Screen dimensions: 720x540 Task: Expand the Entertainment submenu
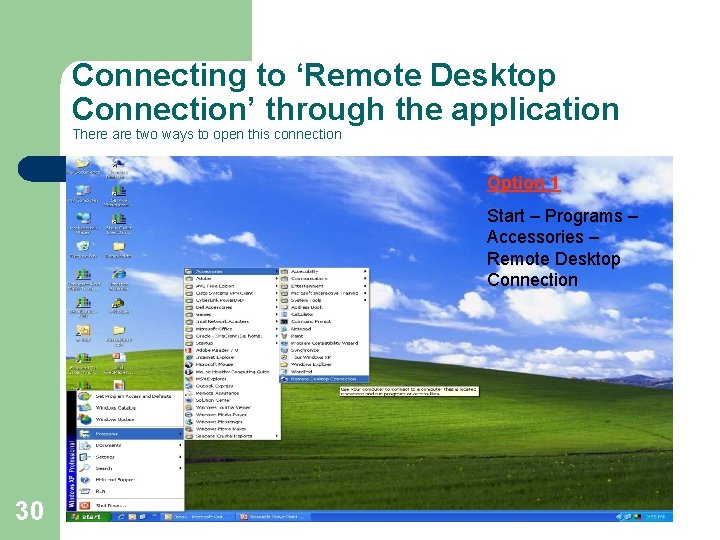[x=324, y=286]
